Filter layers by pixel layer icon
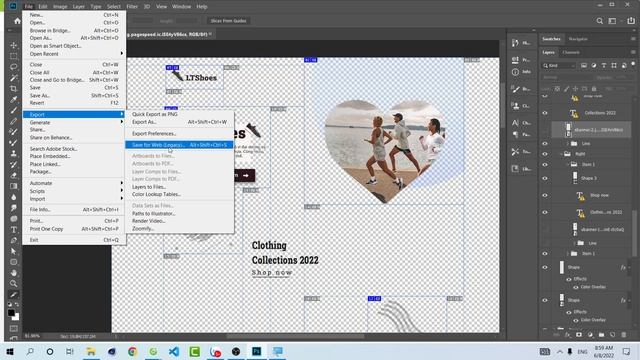 click(x=584, y=66)
